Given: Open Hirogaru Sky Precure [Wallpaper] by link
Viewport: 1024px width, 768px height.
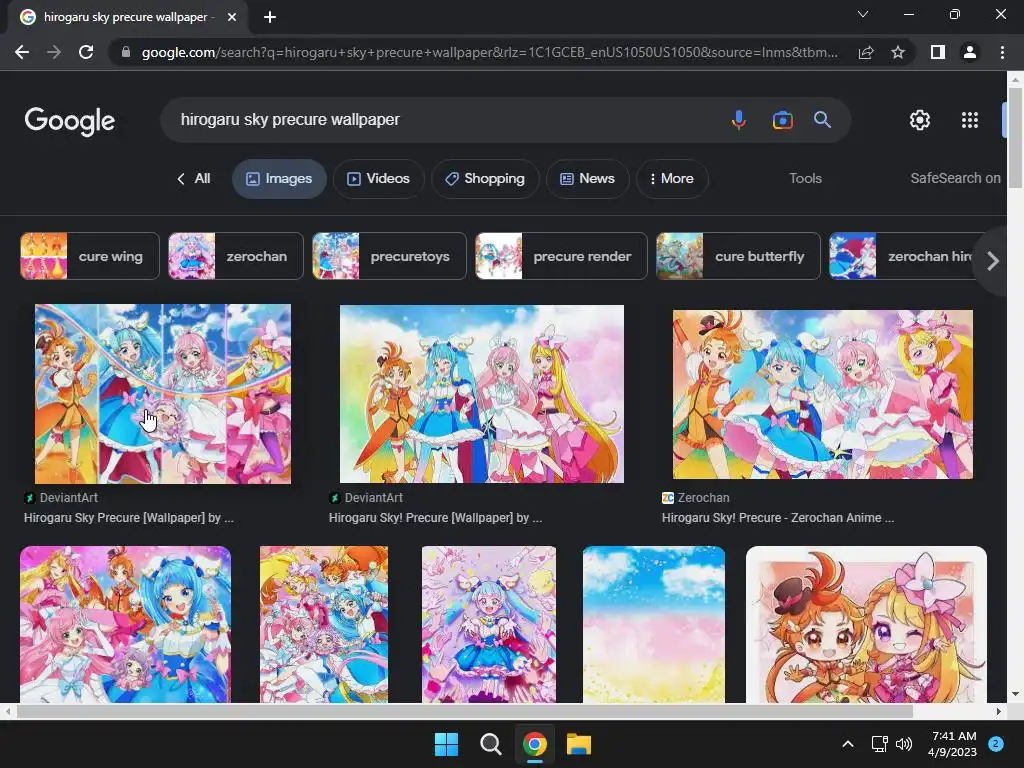Looking at the screenshot, I should (129, 518).
